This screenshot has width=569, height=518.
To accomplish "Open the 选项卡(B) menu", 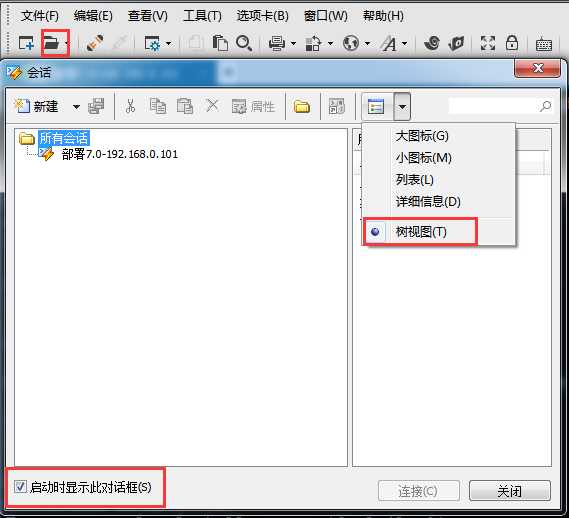I will (x=262, y=16).
